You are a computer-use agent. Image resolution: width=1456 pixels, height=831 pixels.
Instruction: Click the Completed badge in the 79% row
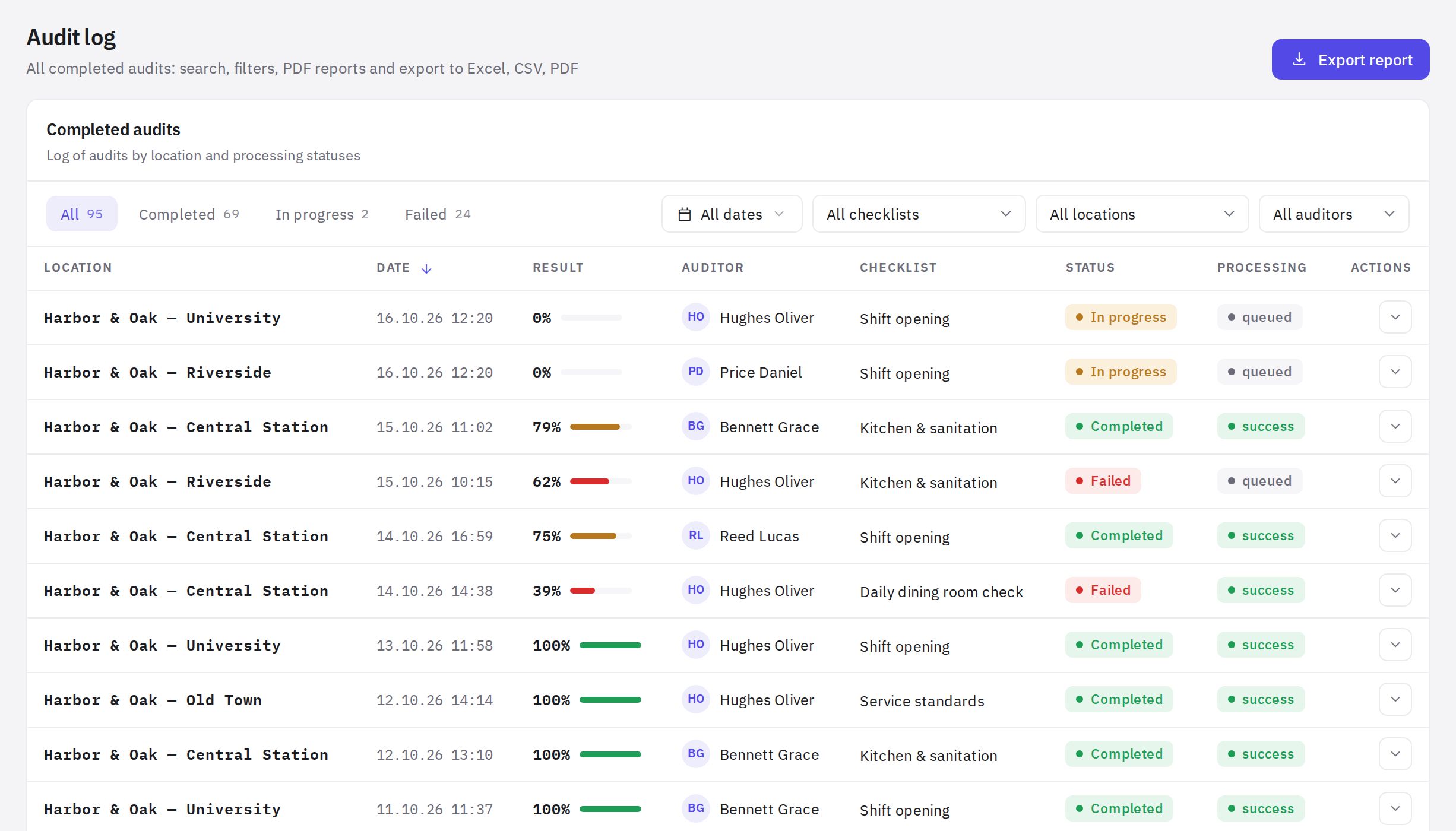coord(1119,426)
